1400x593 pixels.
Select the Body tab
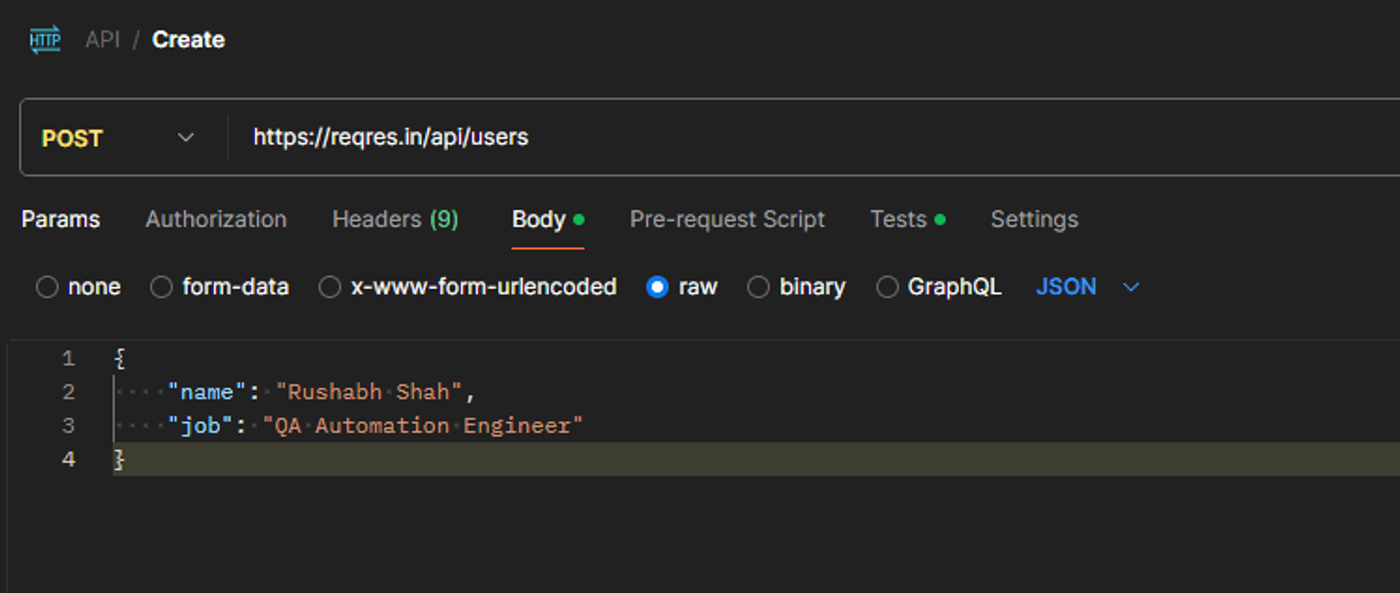click(x=548, y=219)
